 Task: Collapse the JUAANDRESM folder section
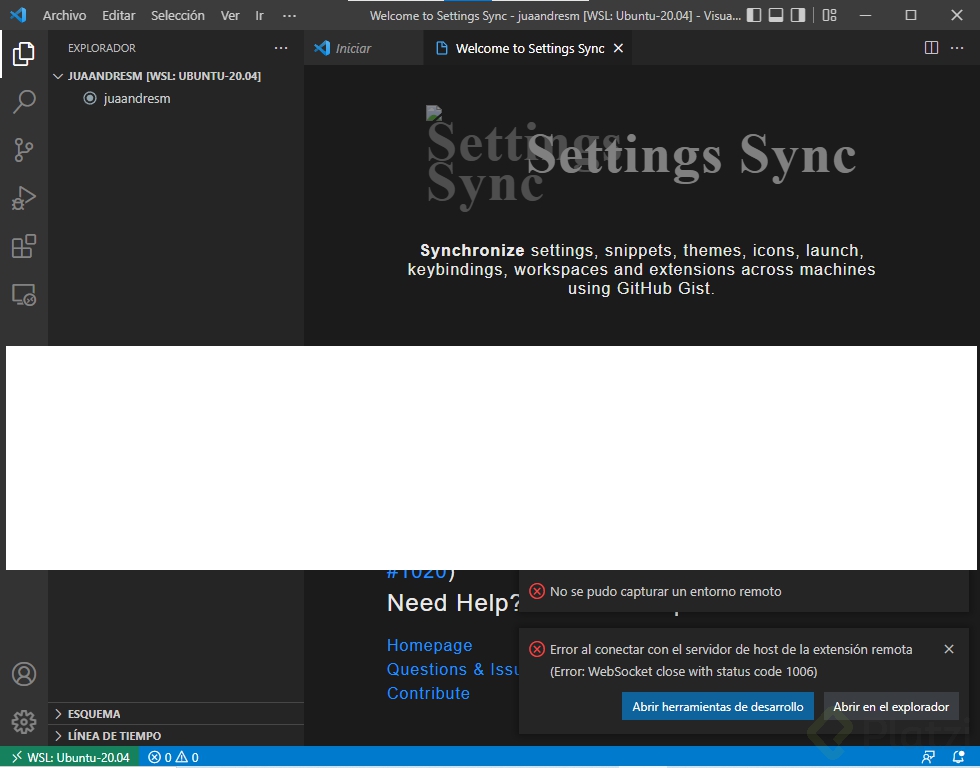click(x=176, y=76)
